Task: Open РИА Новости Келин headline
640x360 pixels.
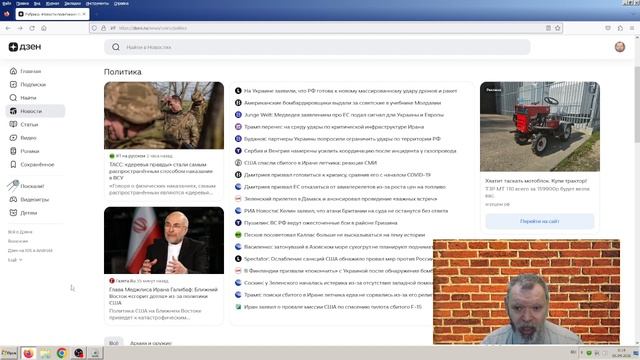Action: (x=346, y=211)
